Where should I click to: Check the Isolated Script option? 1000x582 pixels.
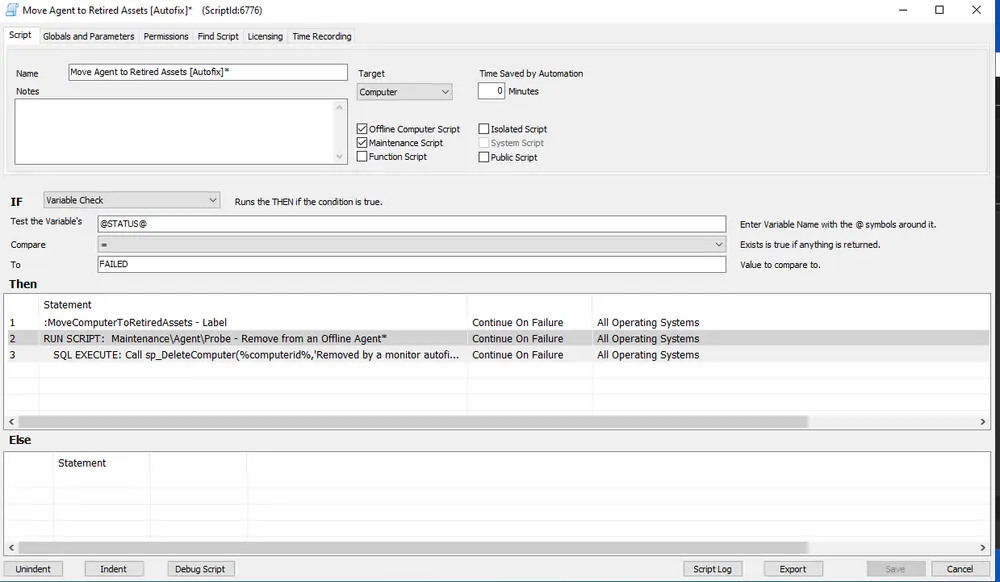484,128
